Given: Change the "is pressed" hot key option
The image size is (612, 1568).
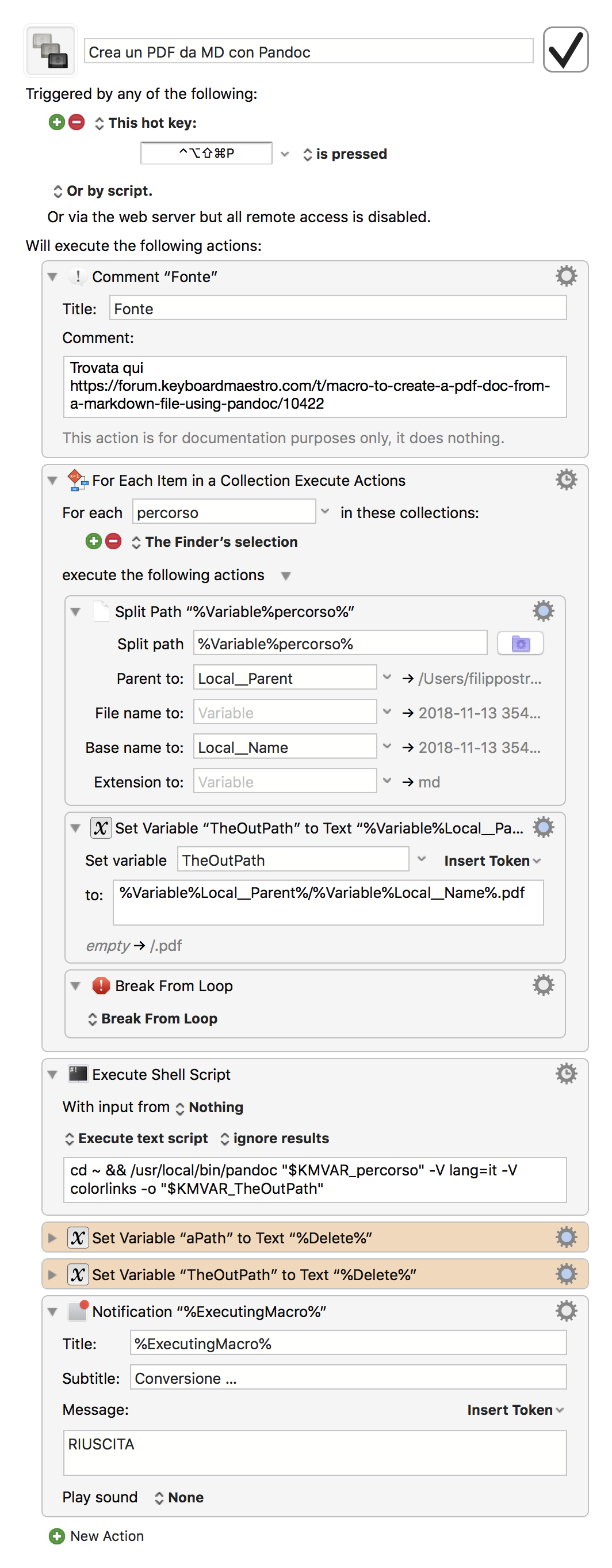Looking at the screenshot, I should [345, 154].
